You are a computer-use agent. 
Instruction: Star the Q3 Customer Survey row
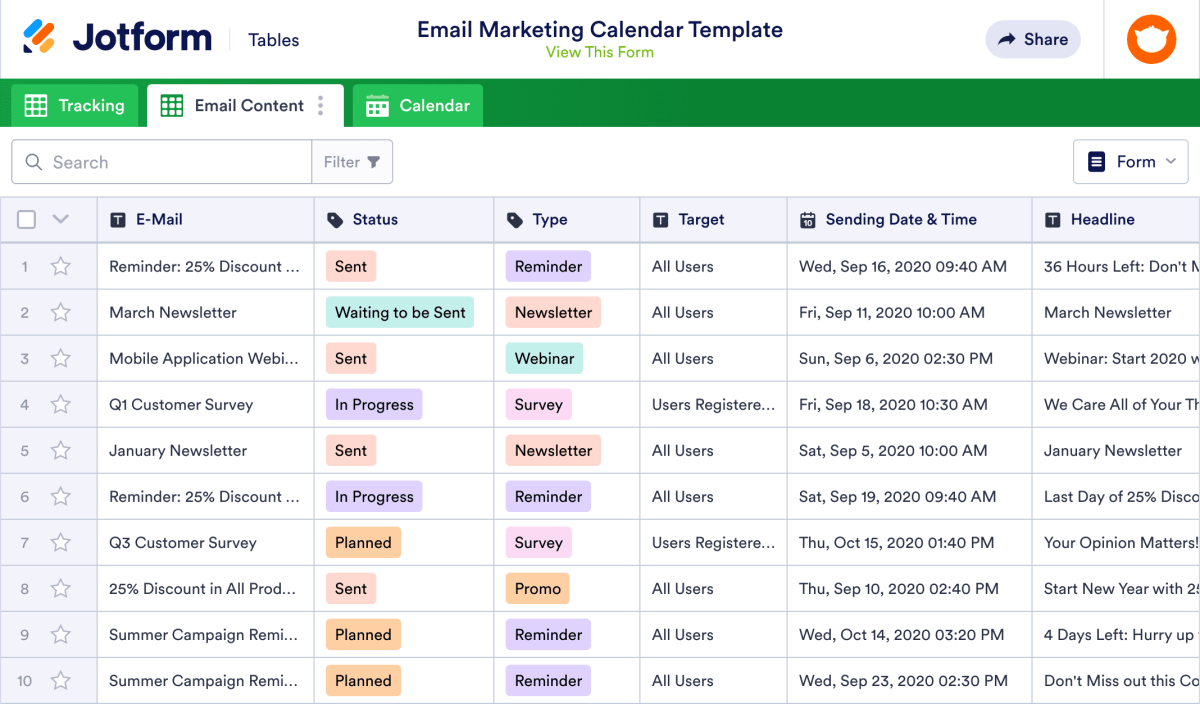pos(60,542)
